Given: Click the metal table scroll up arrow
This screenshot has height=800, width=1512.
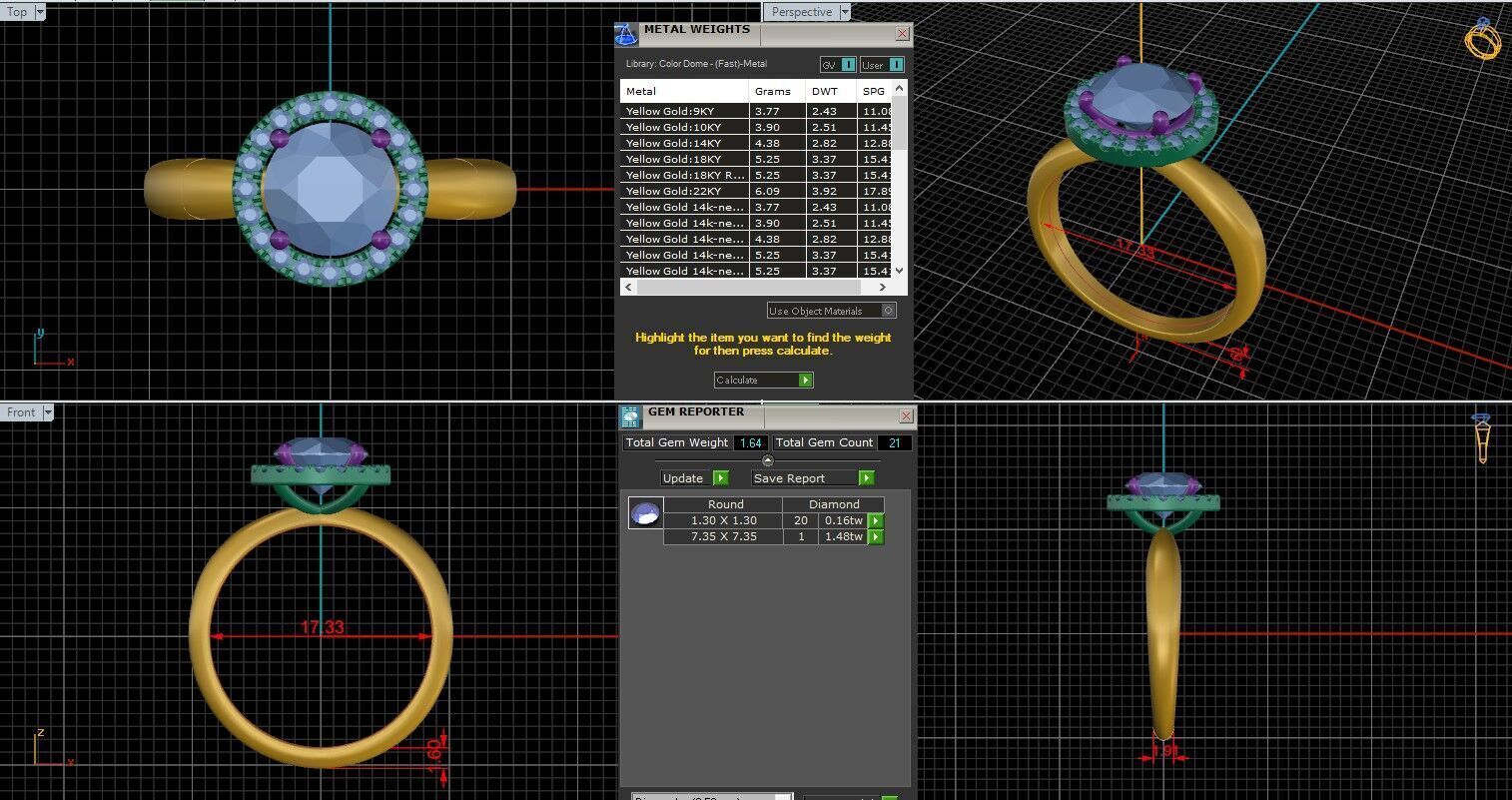Looking at the screenshot, I should click(899, 89).
